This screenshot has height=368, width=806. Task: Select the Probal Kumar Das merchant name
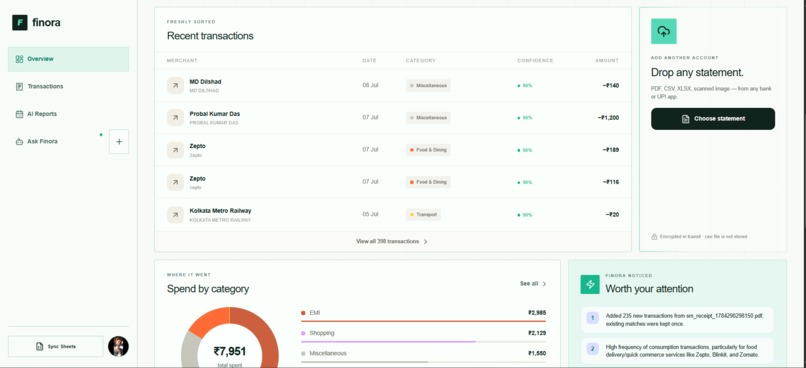click(215, 114)
